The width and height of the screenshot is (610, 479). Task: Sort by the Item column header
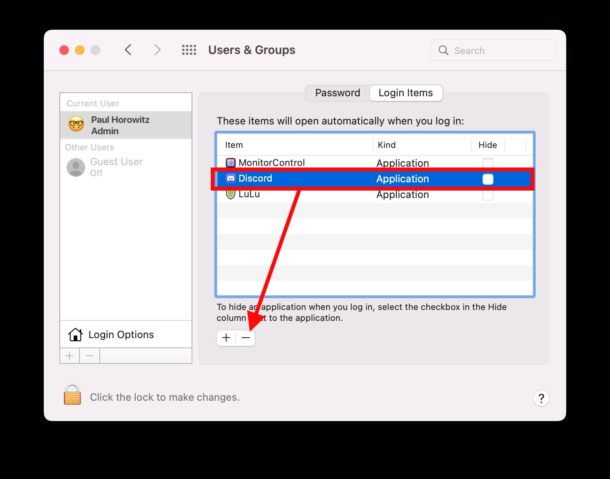pyautogui.click(x=234, y=145)
